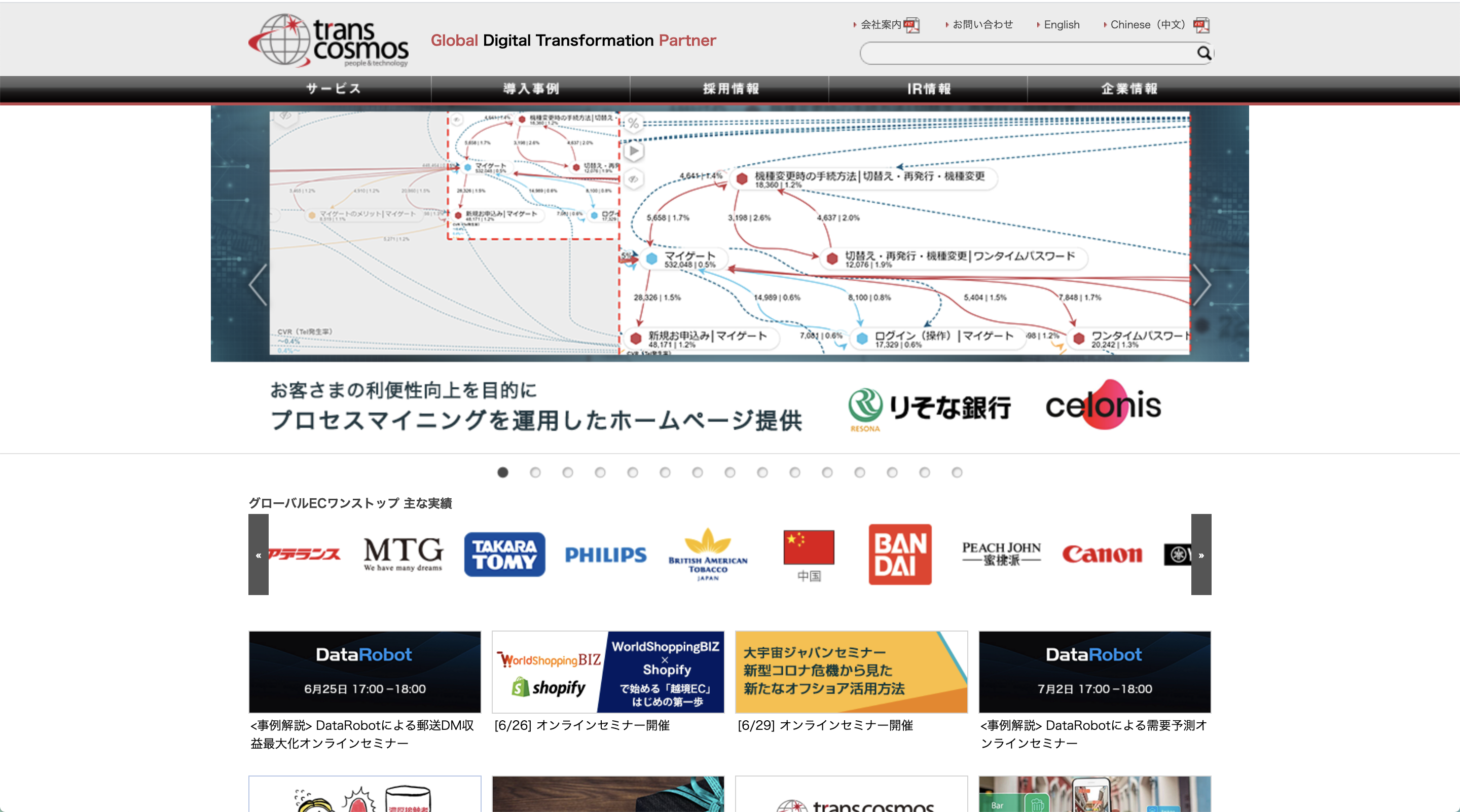The height and width of the screenshot is (812, 1460).
Task: Open the English site link
Action: point(1061,25)
